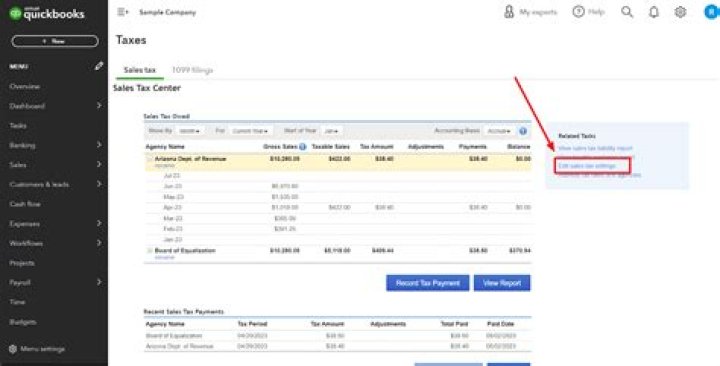Switch to the Sales tax tab

click(140, 70)
